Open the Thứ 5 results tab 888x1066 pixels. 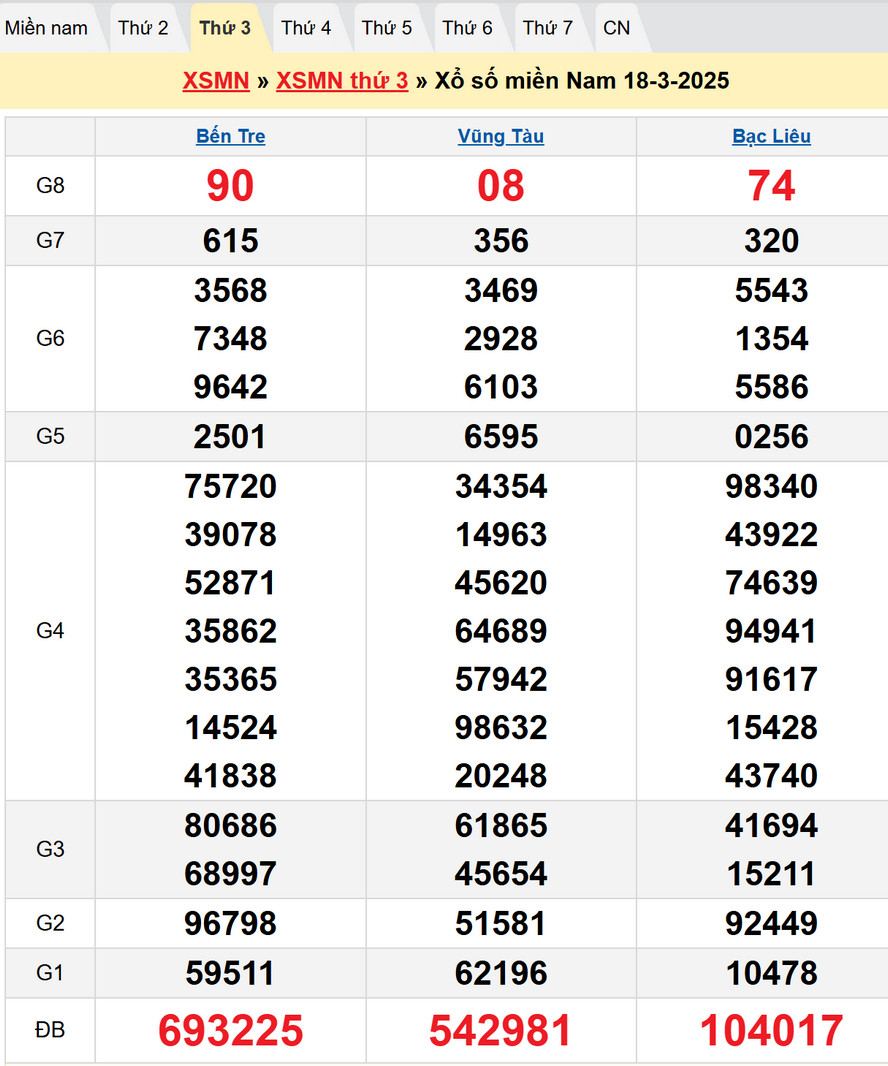tap(387, 28)
